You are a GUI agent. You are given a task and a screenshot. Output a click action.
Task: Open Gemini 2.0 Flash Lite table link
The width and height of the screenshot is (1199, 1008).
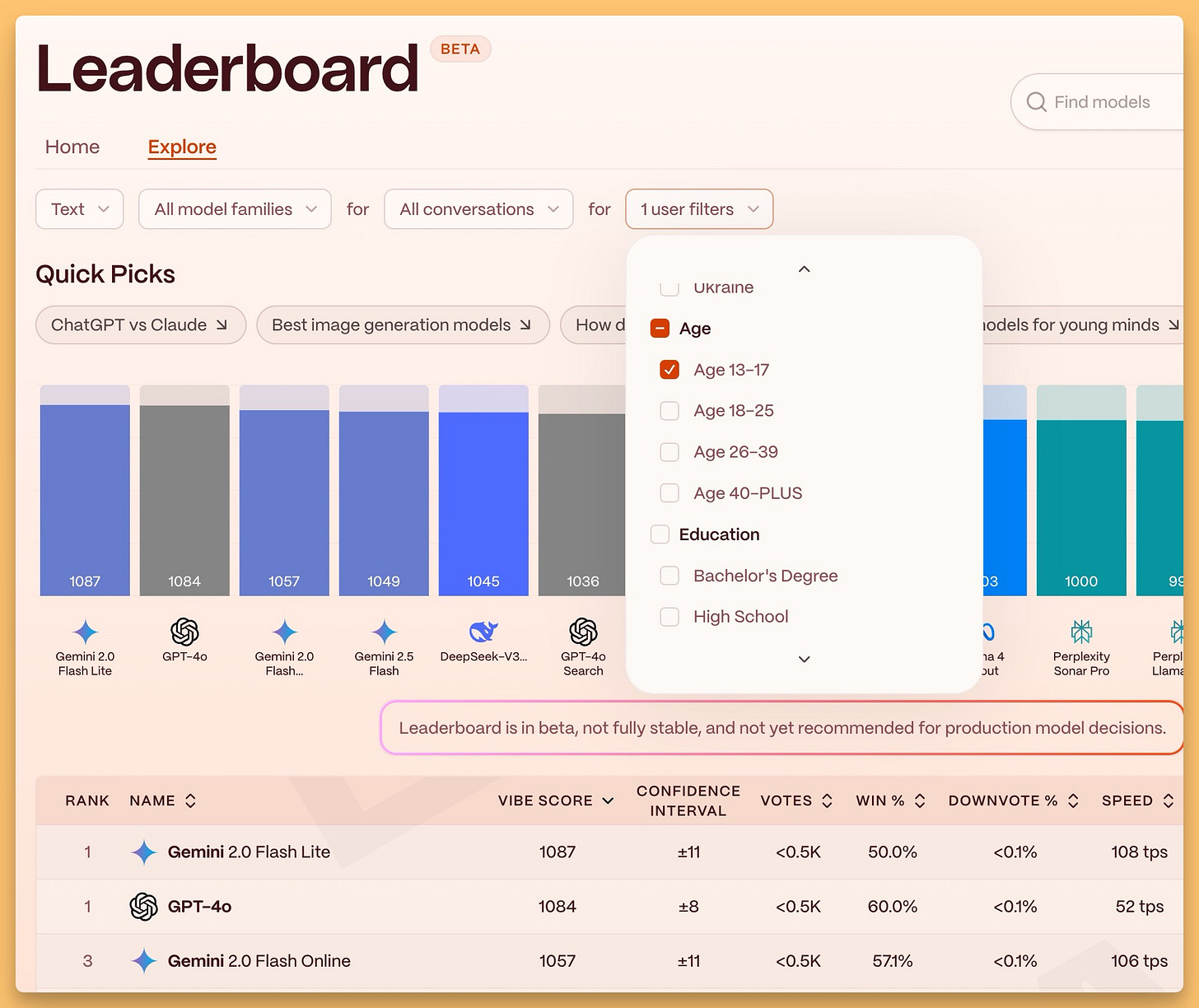pos(249,852)
